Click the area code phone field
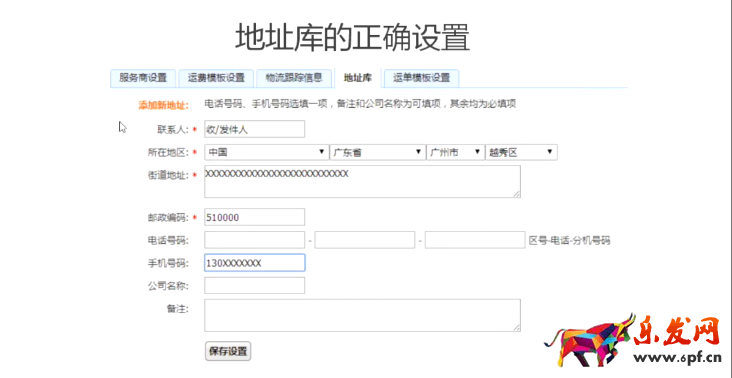 click(254, 240)
